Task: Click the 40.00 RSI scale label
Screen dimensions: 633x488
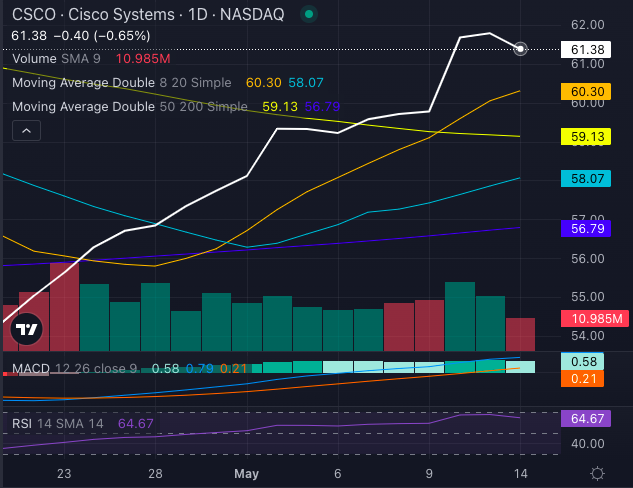Action: coord(587,444)
